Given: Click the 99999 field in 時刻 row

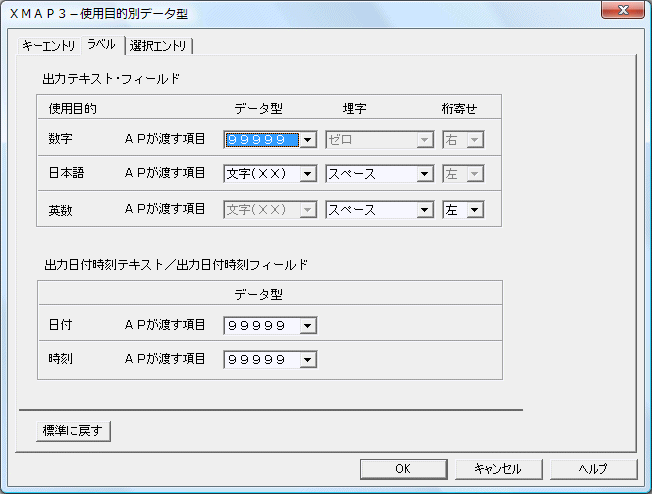Looking at the screenshot, I should tap(262, 359).
